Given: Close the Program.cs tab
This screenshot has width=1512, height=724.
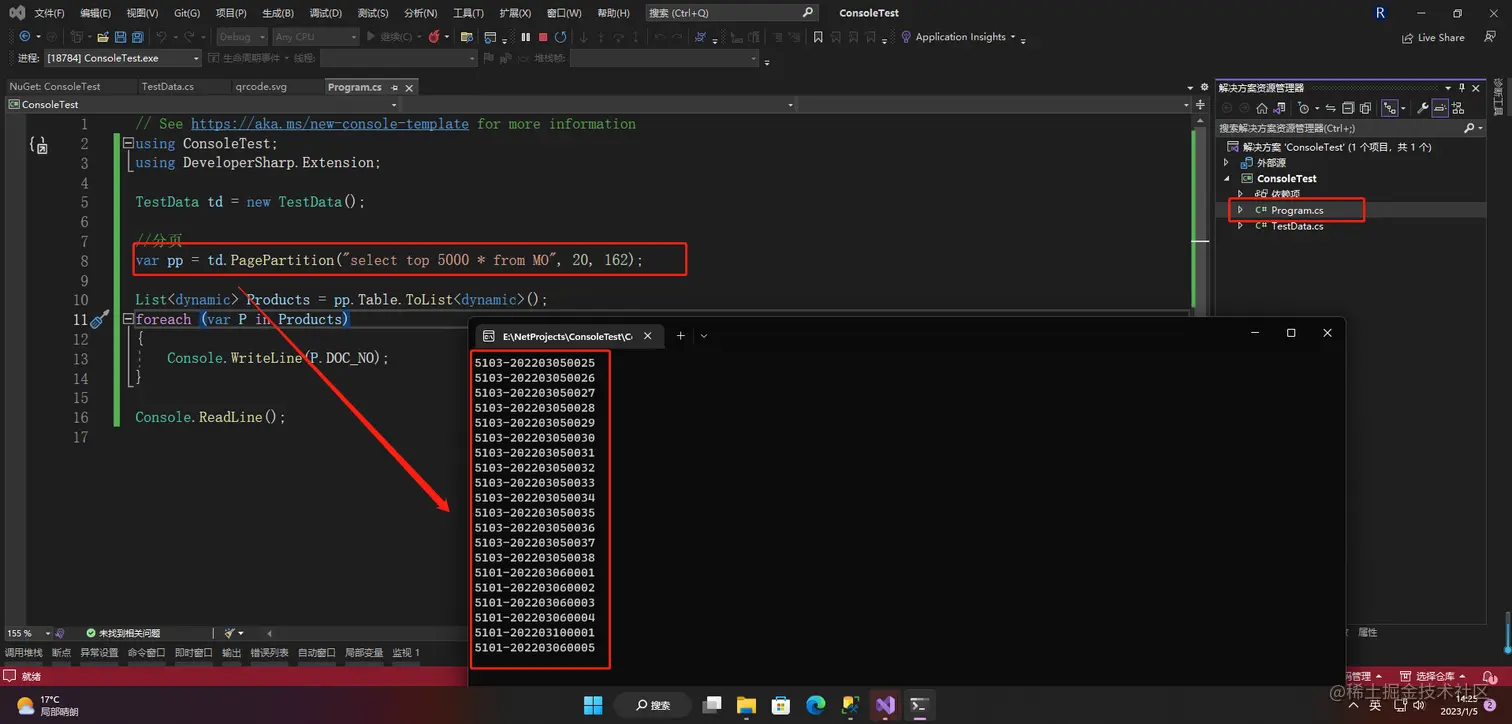Looking at the screenshot, I should tap(410, 88).
